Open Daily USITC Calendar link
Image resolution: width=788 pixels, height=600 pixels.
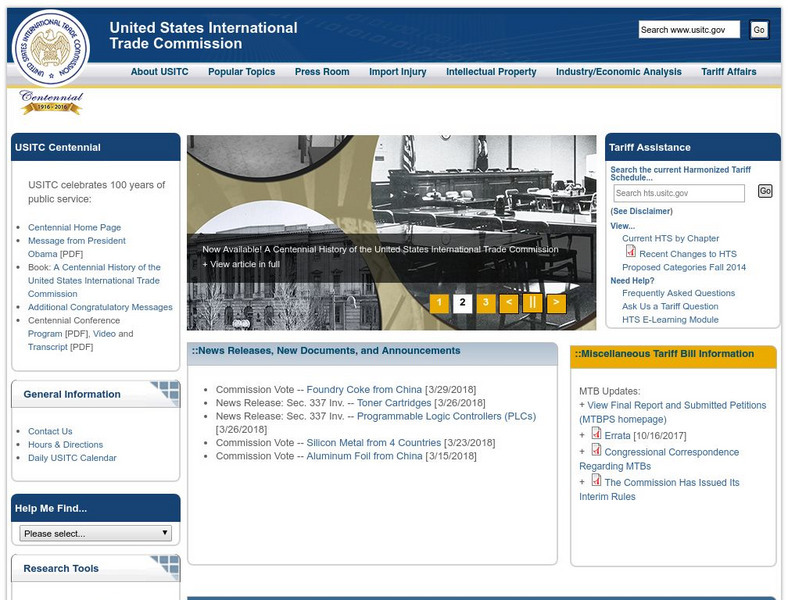point(72,458)
